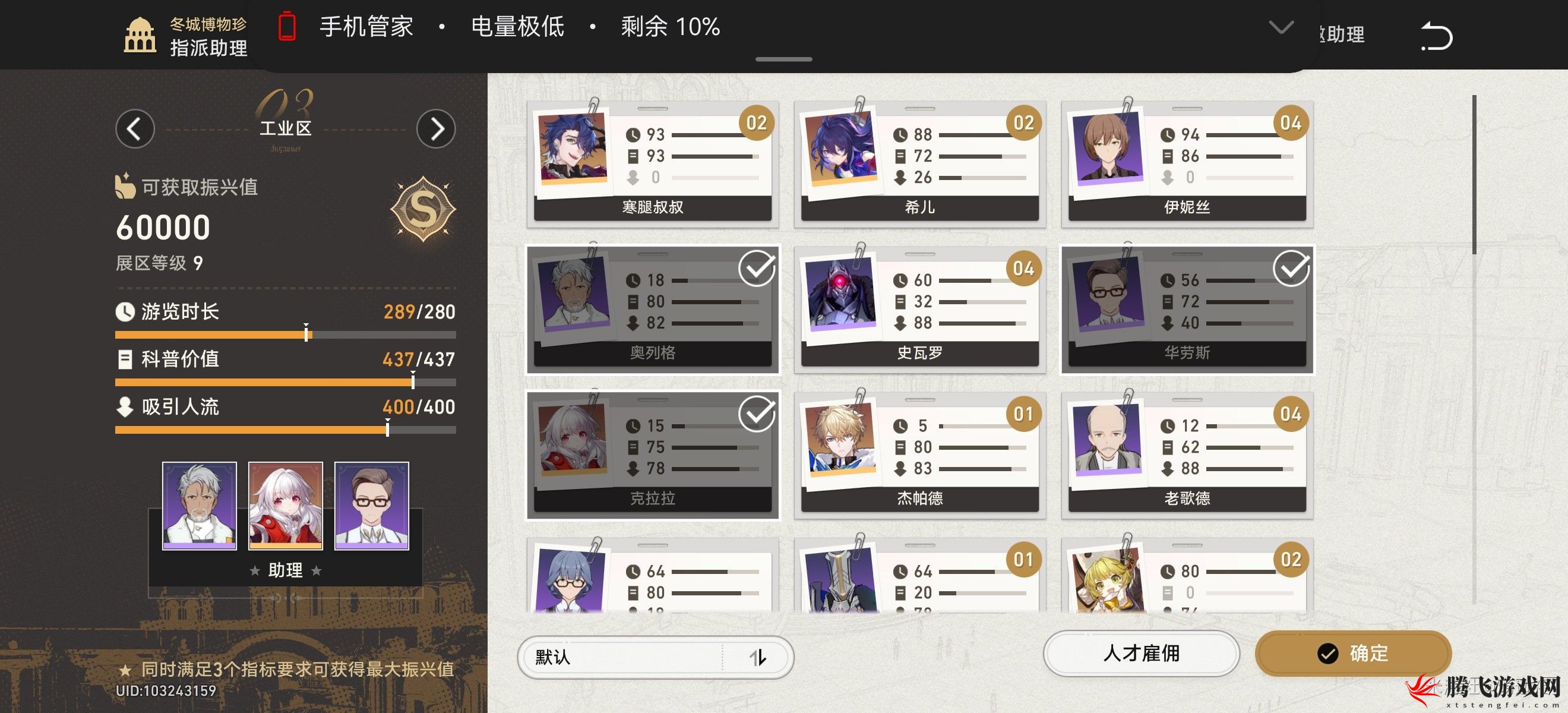Select the 工业区 zone title
Image resolution: width=1568 pixels, height=713 pixels.
pyautogui.click(x=286, y=128)
